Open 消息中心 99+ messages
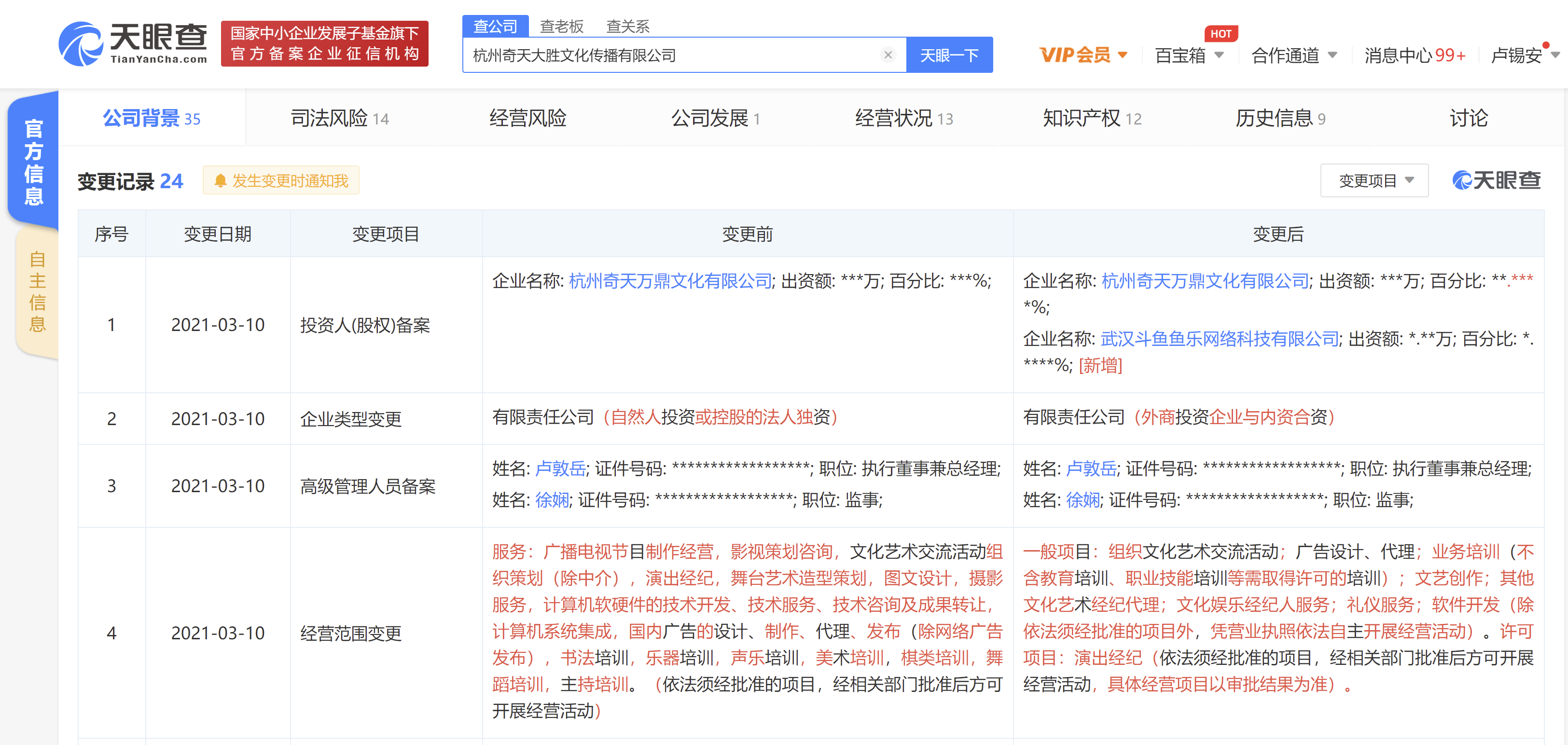The width and height of the screenshot is (1568, 745). 1414,55
